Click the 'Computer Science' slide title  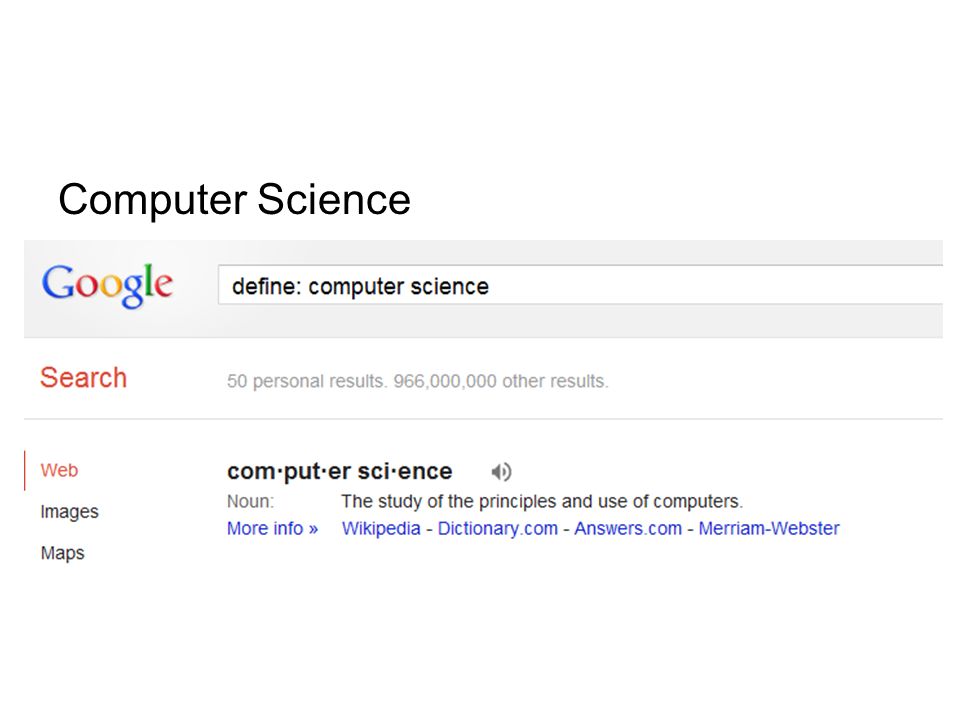234,200
